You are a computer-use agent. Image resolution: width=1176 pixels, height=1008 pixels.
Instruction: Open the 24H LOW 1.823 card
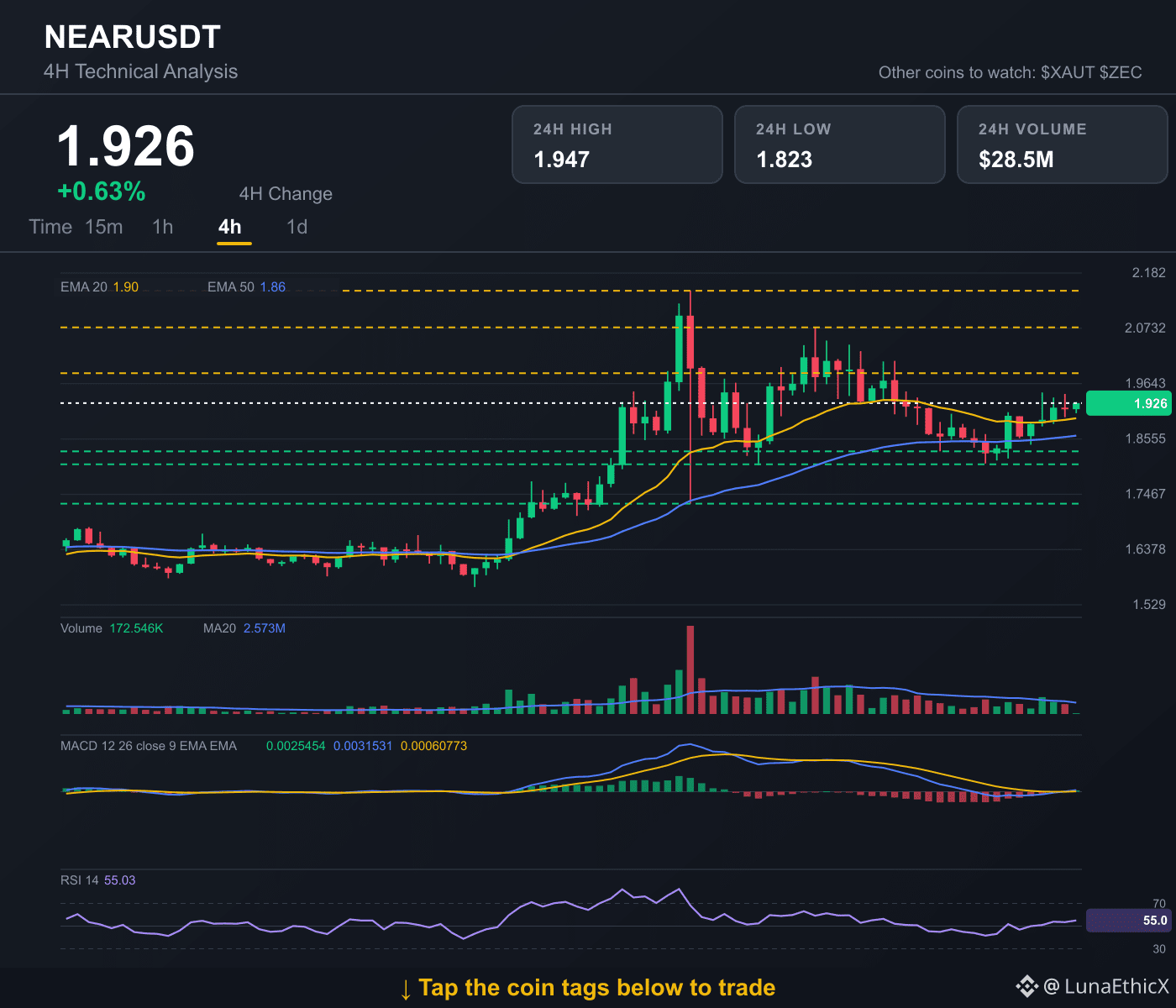click(x=840, y=144)
